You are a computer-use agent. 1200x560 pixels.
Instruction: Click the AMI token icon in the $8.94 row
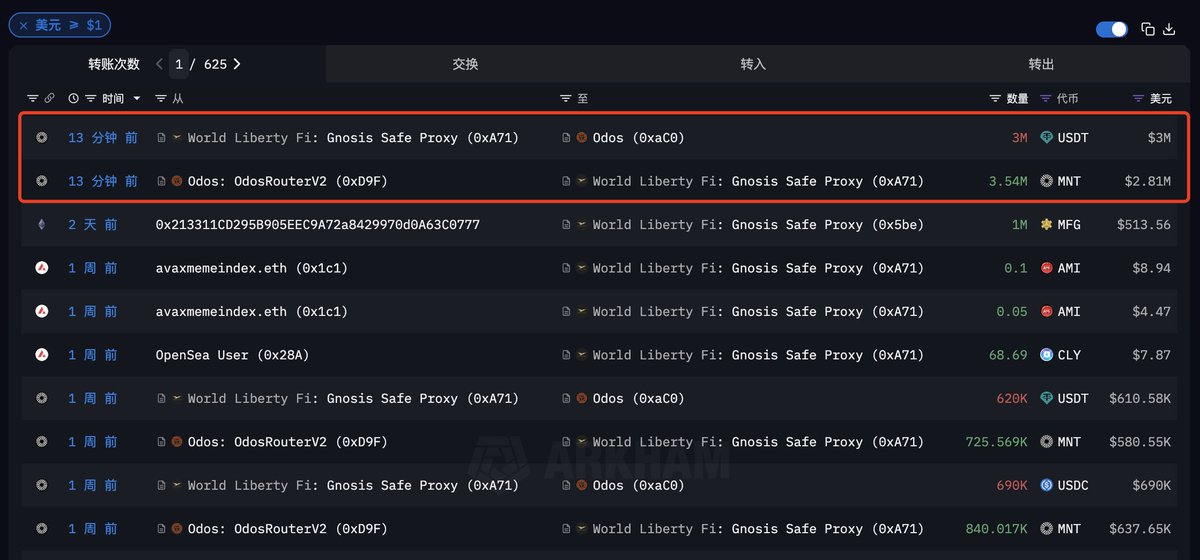1047,268
